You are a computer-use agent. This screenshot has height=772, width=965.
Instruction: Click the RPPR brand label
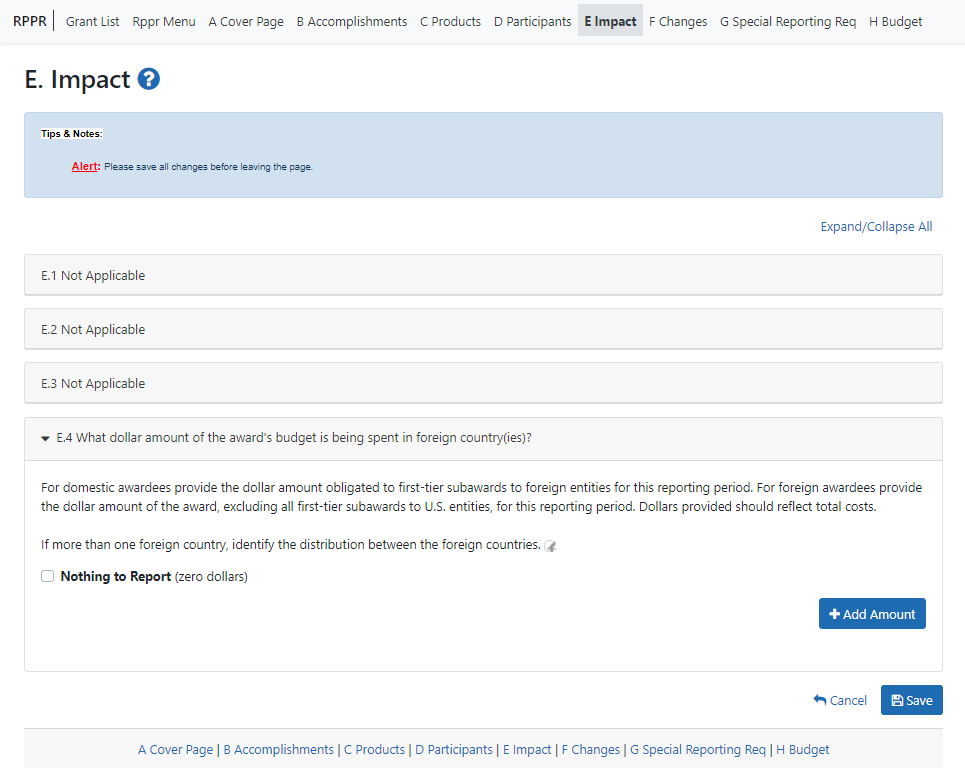pyautogui.click(x=29, y=21)
